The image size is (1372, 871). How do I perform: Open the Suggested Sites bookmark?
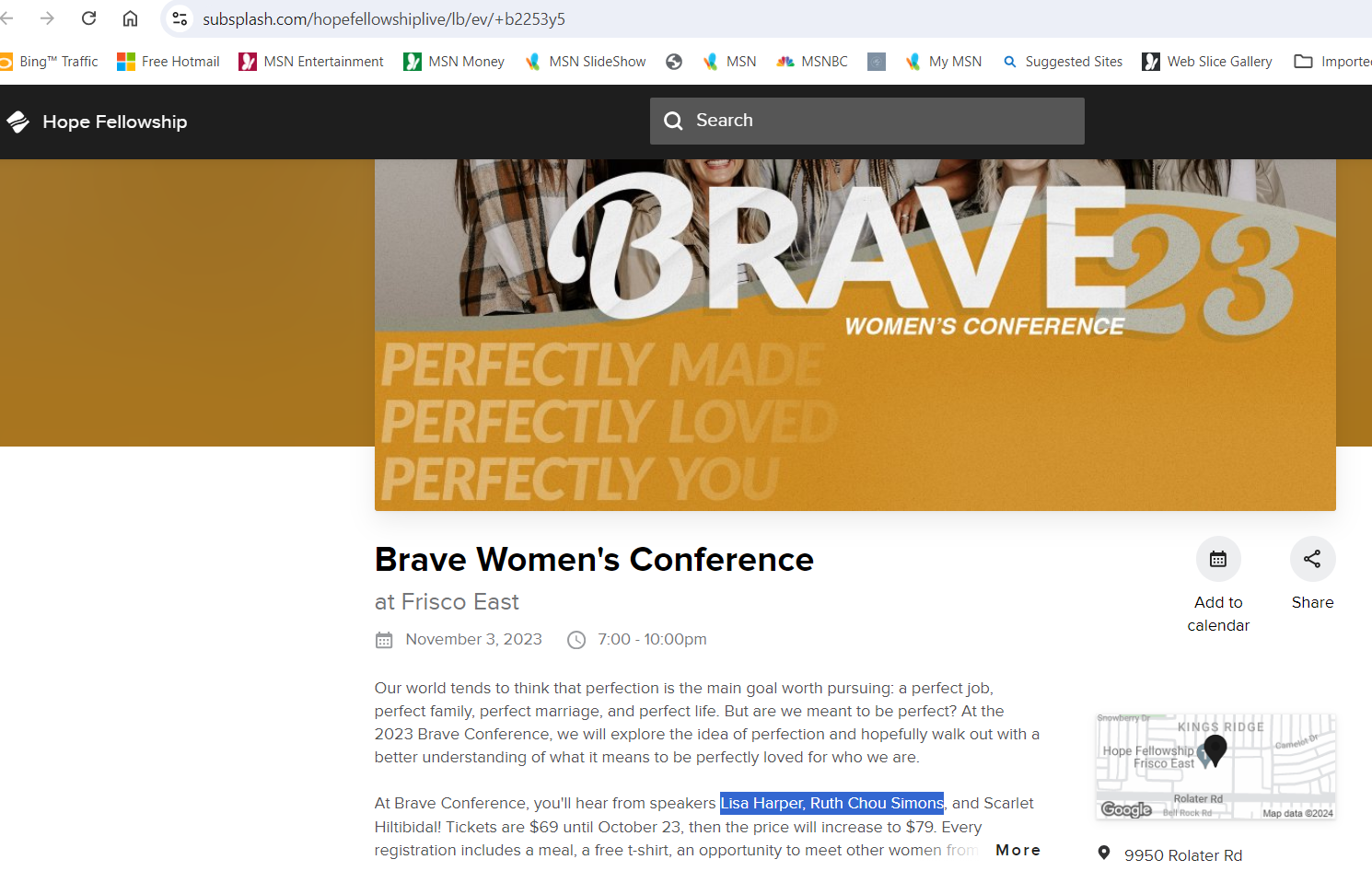(1063, 62)
